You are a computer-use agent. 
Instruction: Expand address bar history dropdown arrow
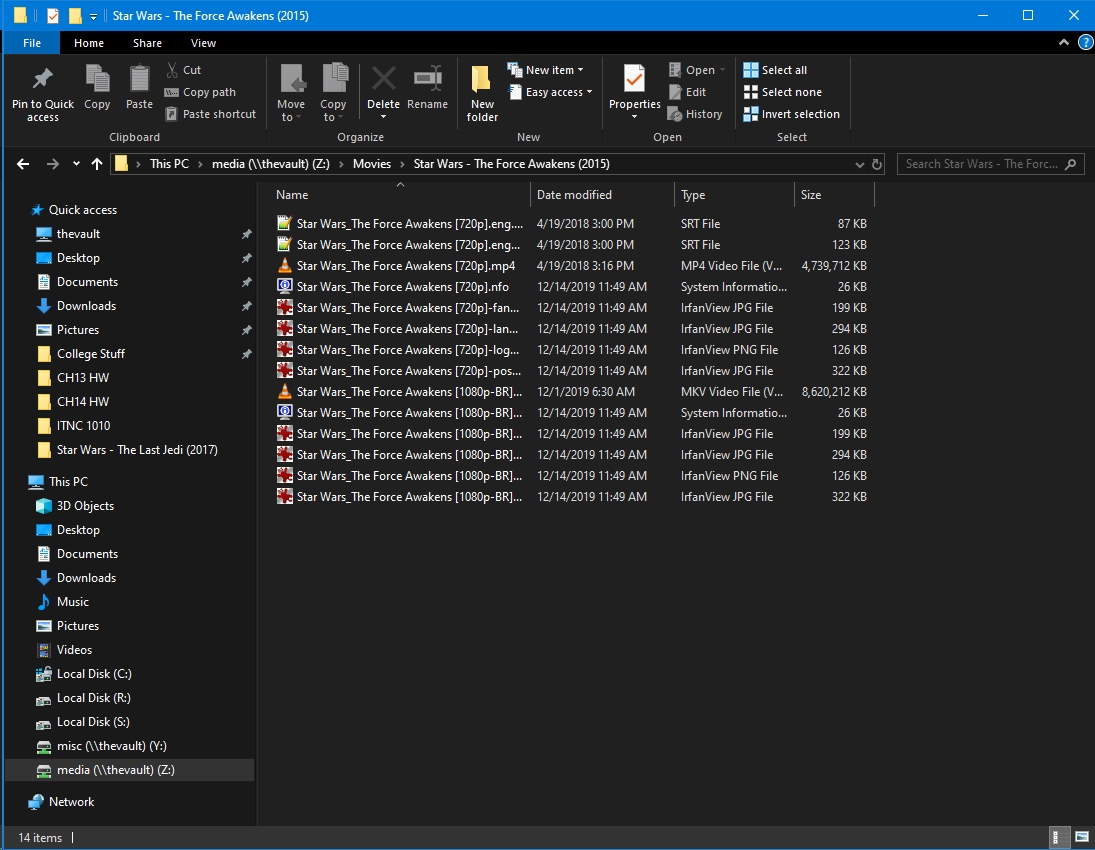point(860,164)
